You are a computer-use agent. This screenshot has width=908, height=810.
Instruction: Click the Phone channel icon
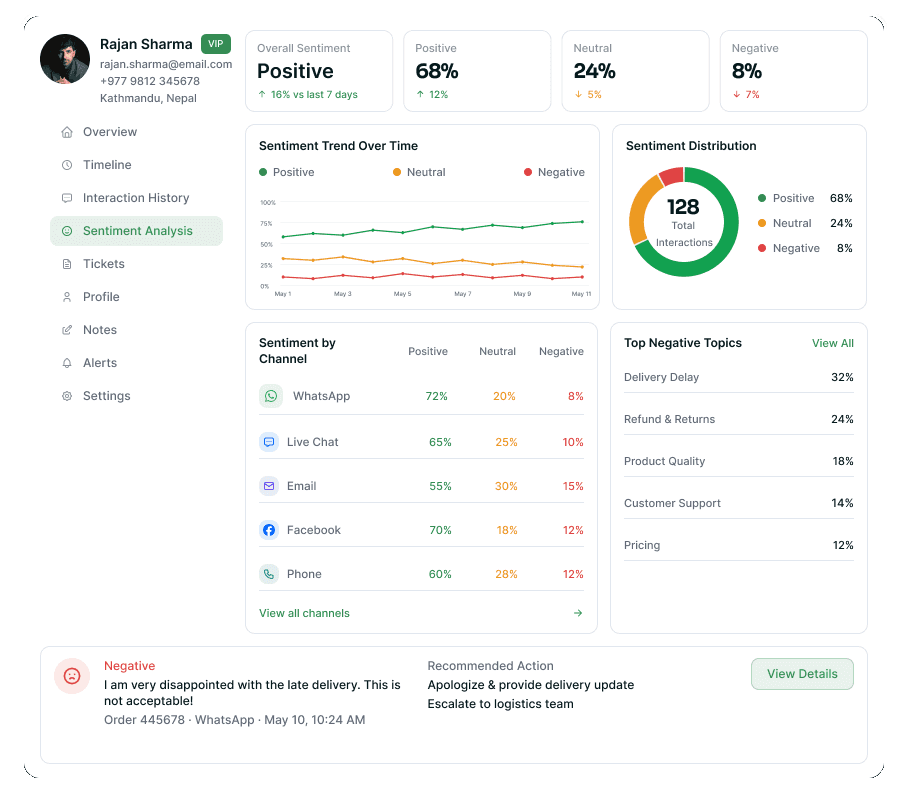pyautogui.click(x=269, y=574)
